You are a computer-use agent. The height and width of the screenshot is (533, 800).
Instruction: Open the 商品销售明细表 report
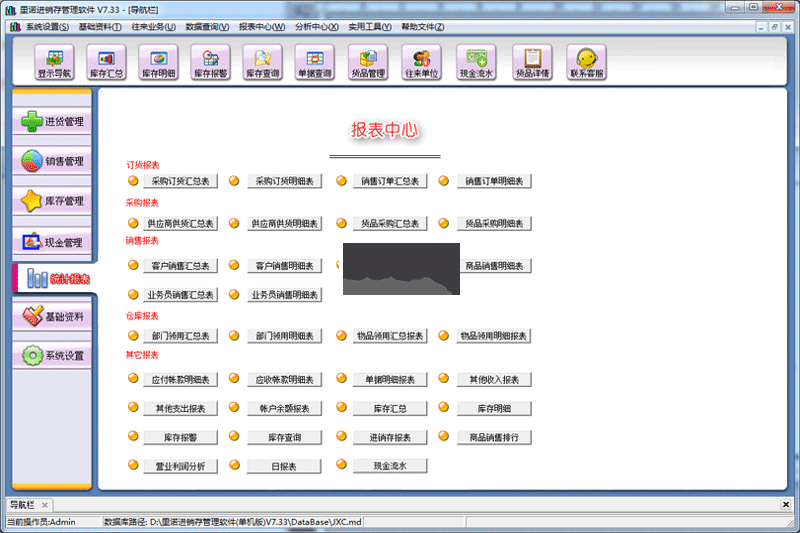pyautogui.click(x=495, y=266)
